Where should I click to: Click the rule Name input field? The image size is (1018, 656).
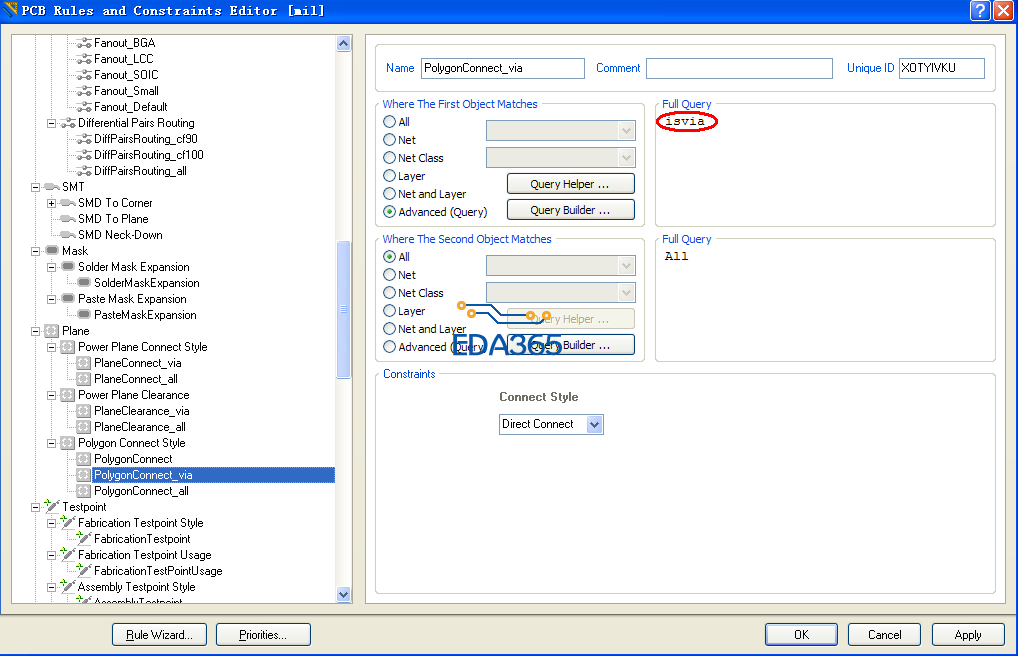503,68
